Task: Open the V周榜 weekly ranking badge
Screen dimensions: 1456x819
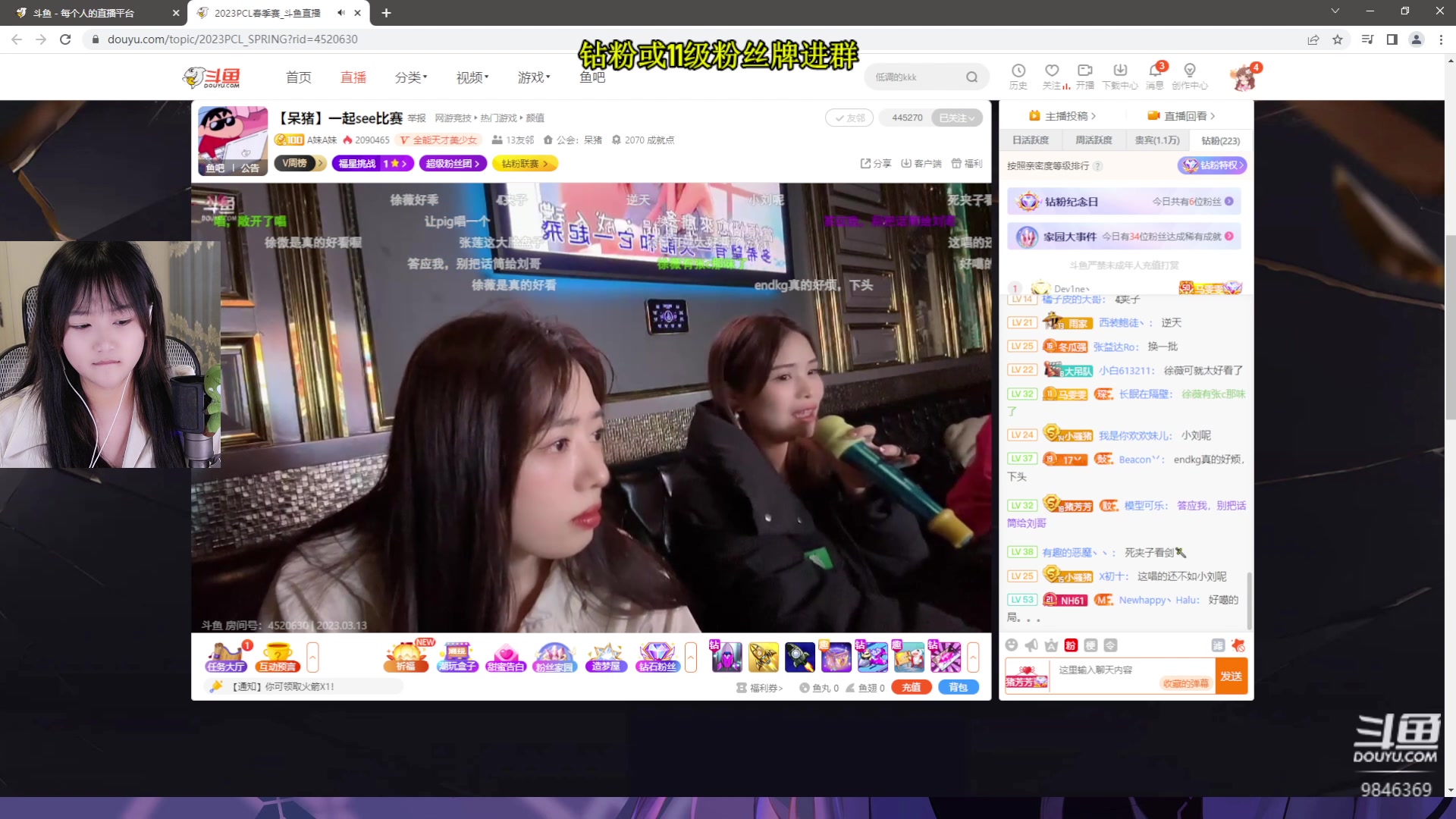Action: coord(300,163)
